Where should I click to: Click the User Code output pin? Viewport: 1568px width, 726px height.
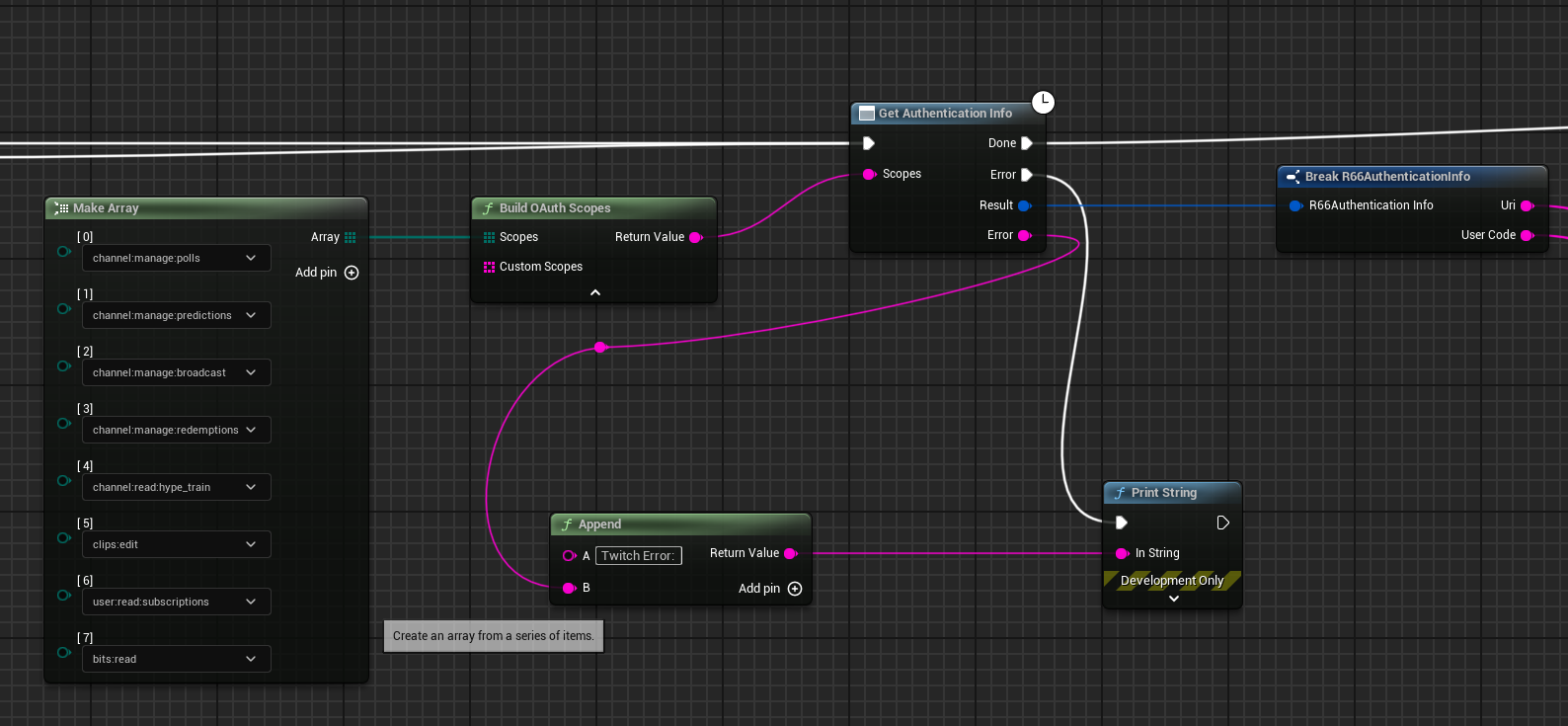[1528, 235]
